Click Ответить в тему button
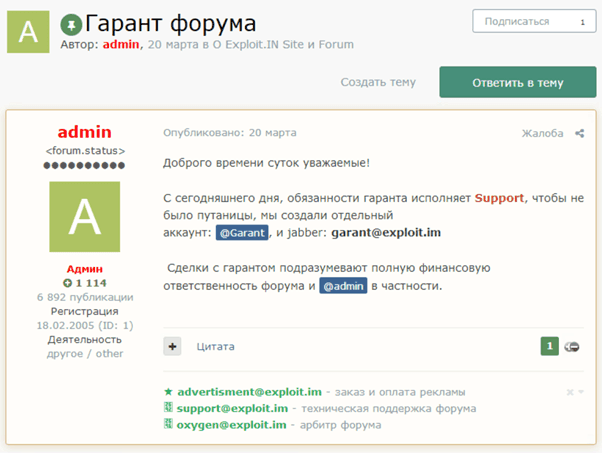 pyautogui.click(x=518, y=82)
